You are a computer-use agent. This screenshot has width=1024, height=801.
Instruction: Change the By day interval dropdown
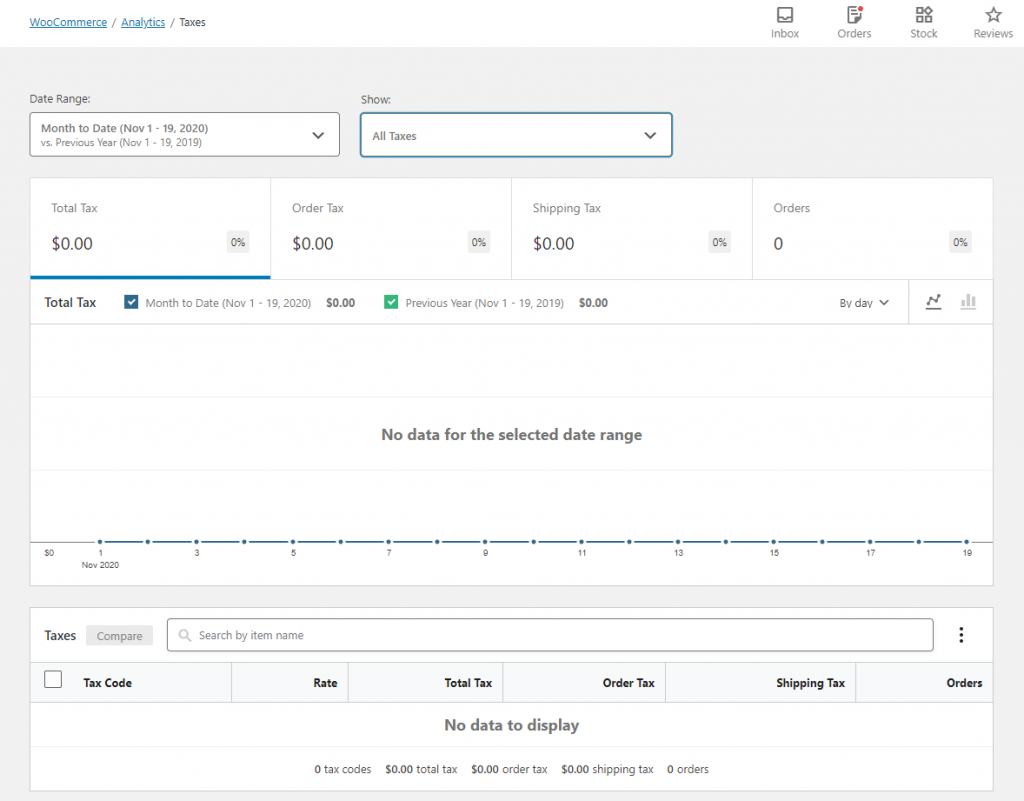[864, 303]
